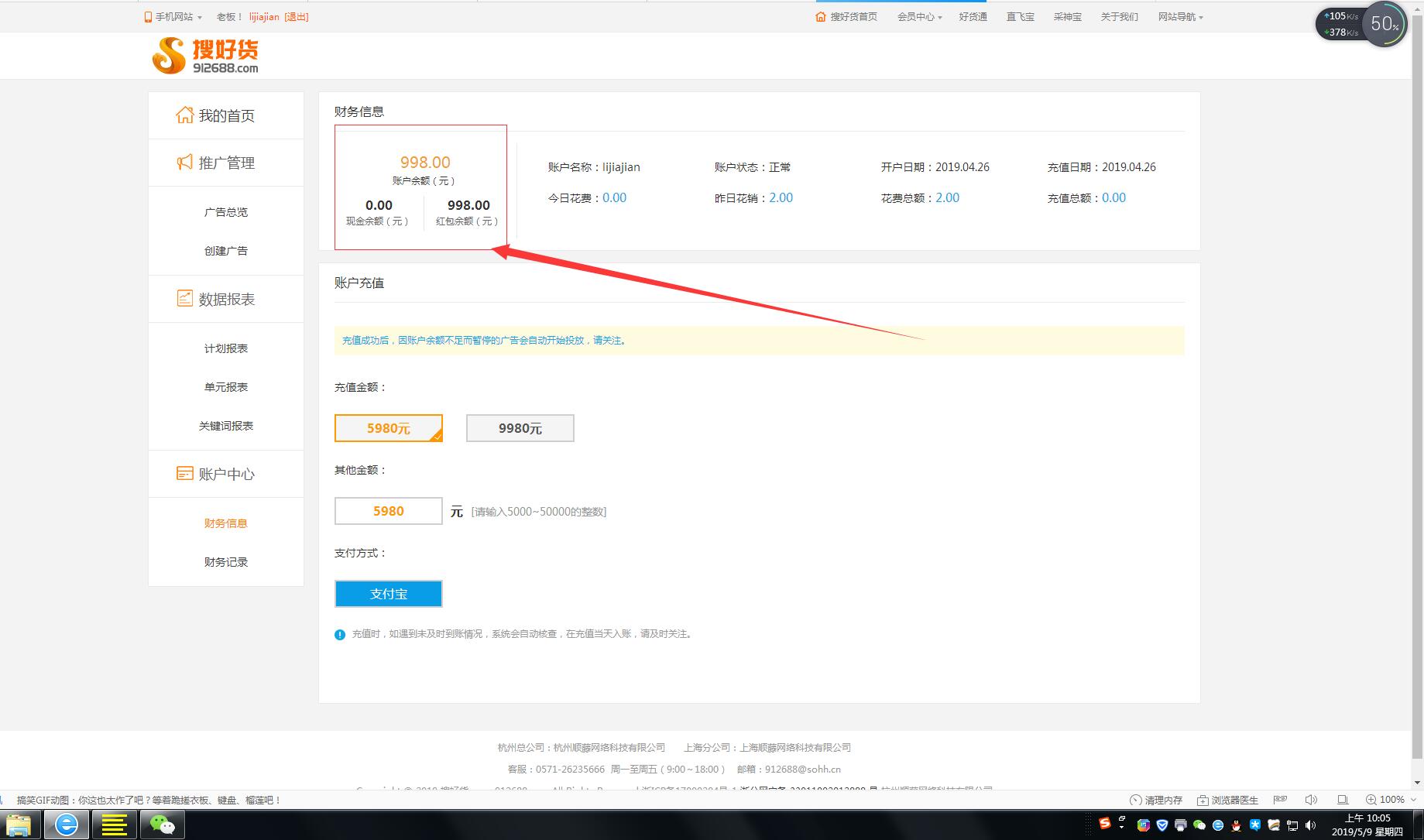The height and width of the screenshot is (840, 1424).
Task: Open 财务记录 in the sidebar
Action: [225, 562]
